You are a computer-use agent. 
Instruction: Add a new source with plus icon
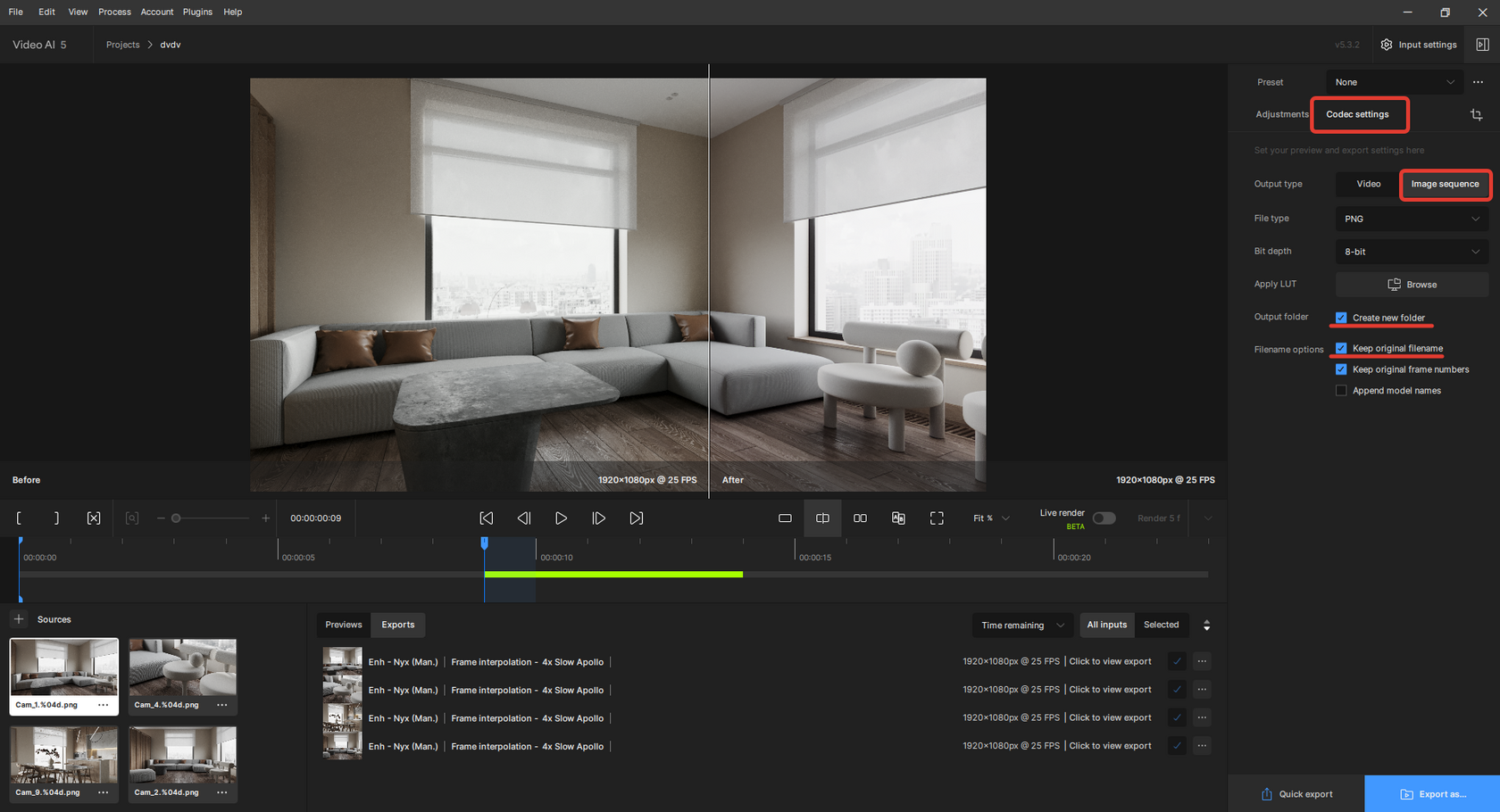(19, 619)
